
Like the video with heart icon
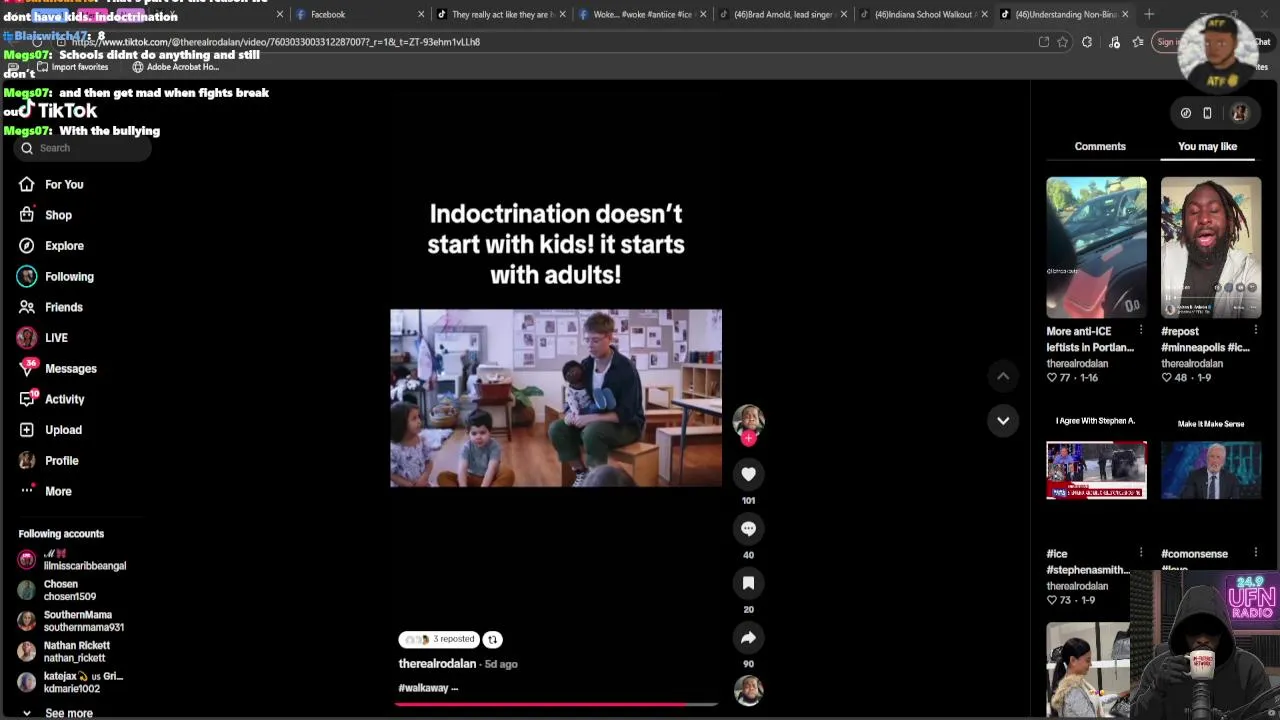click(748, 474)
